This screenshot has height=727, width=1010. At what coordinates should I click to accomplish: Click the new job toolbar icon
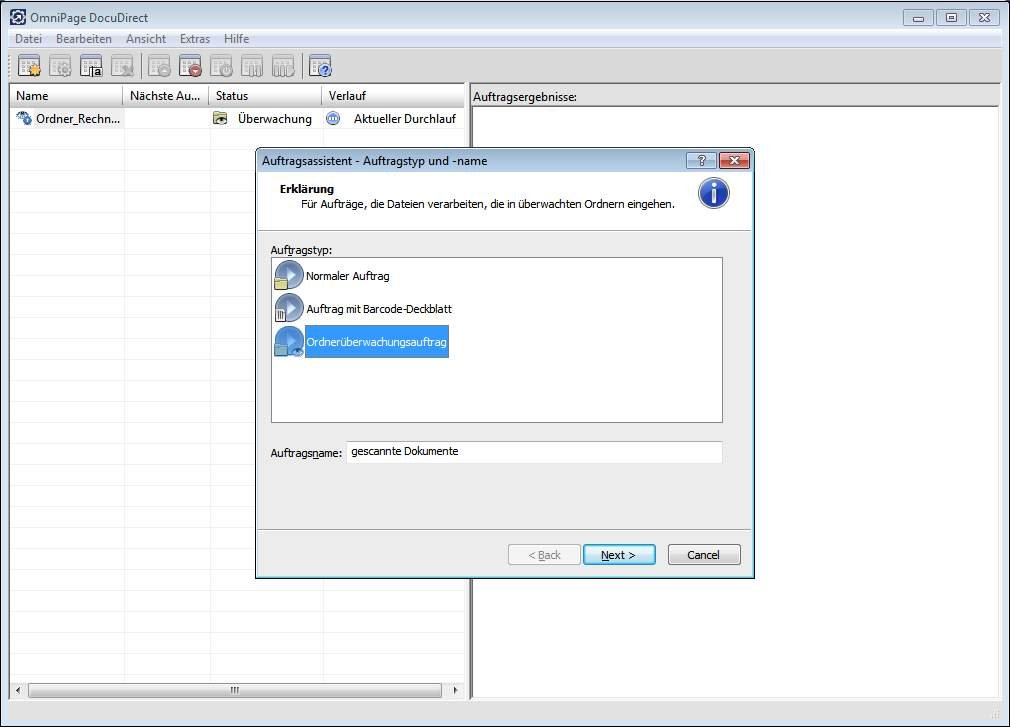click(x=30, y=66)
